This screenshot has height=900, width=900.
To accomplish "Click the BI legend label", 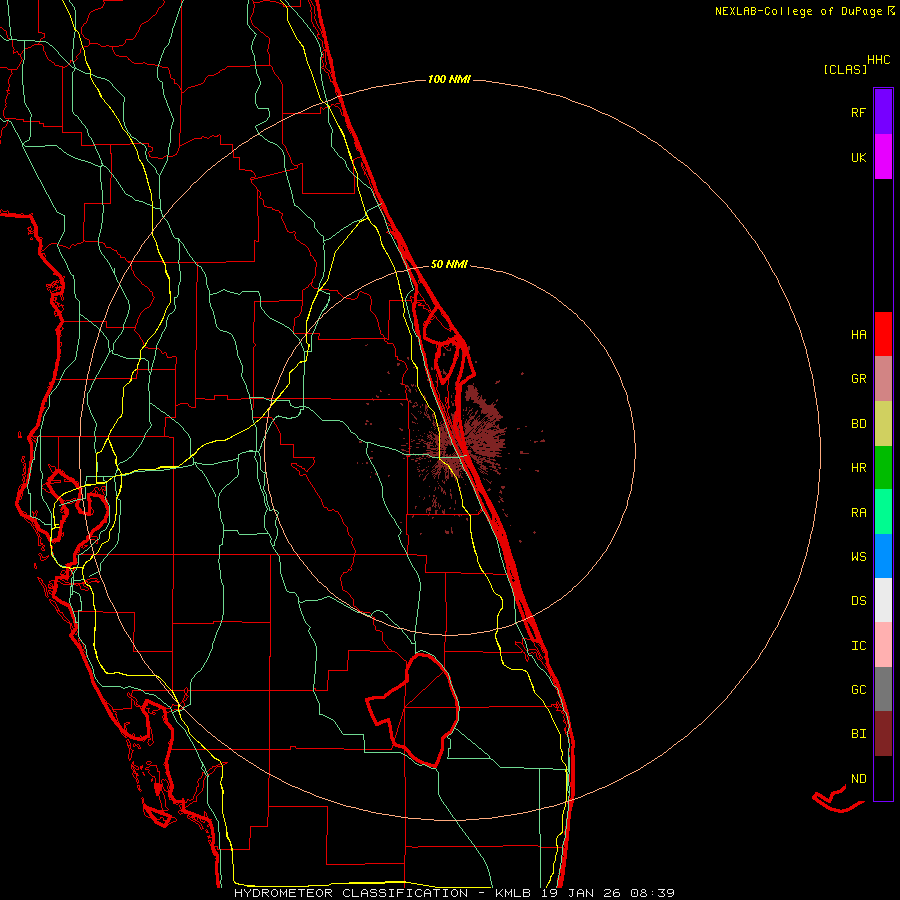I will pyautogui.click(x=858, y=734).
